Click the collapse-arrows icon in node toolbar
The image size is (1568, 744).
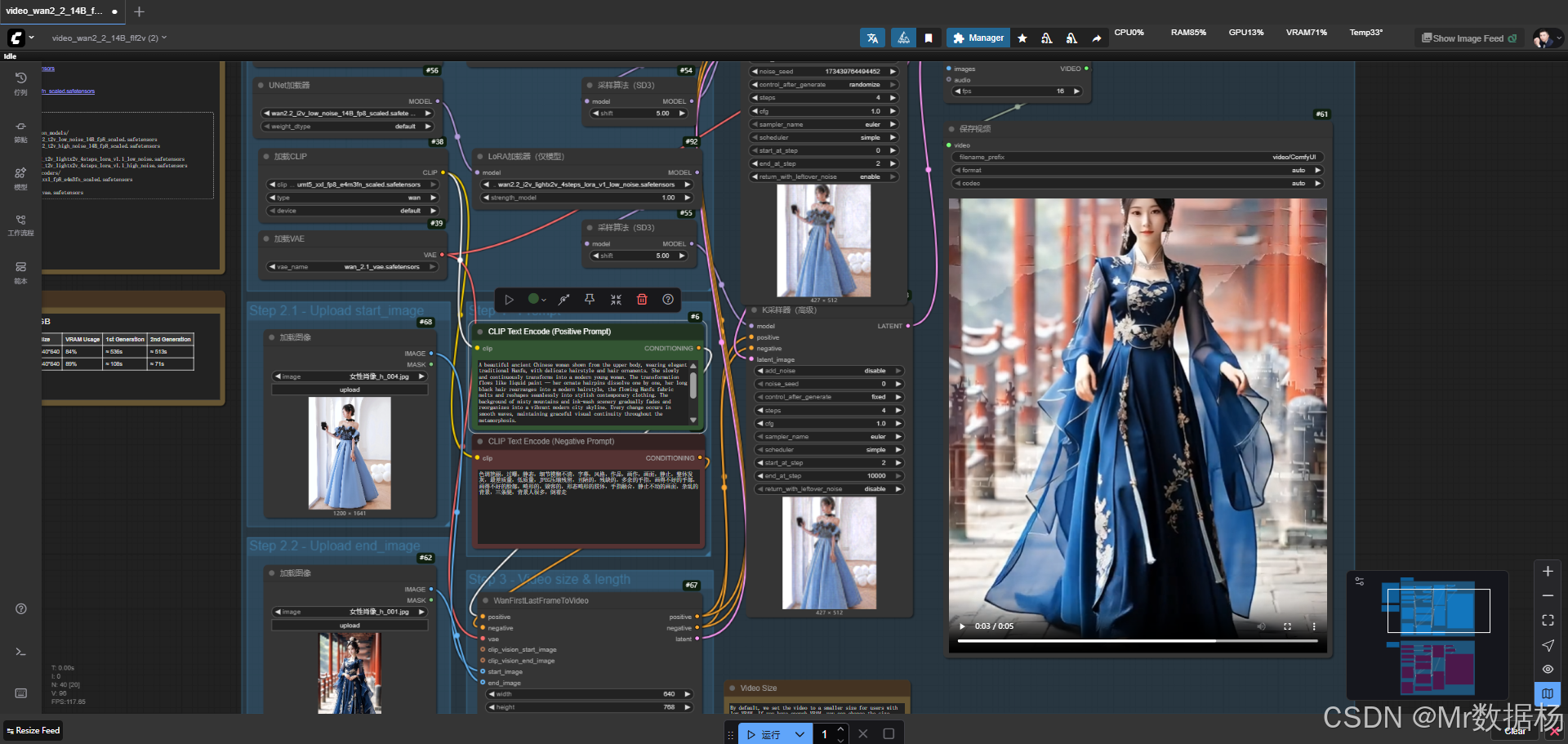pos(616,300)
